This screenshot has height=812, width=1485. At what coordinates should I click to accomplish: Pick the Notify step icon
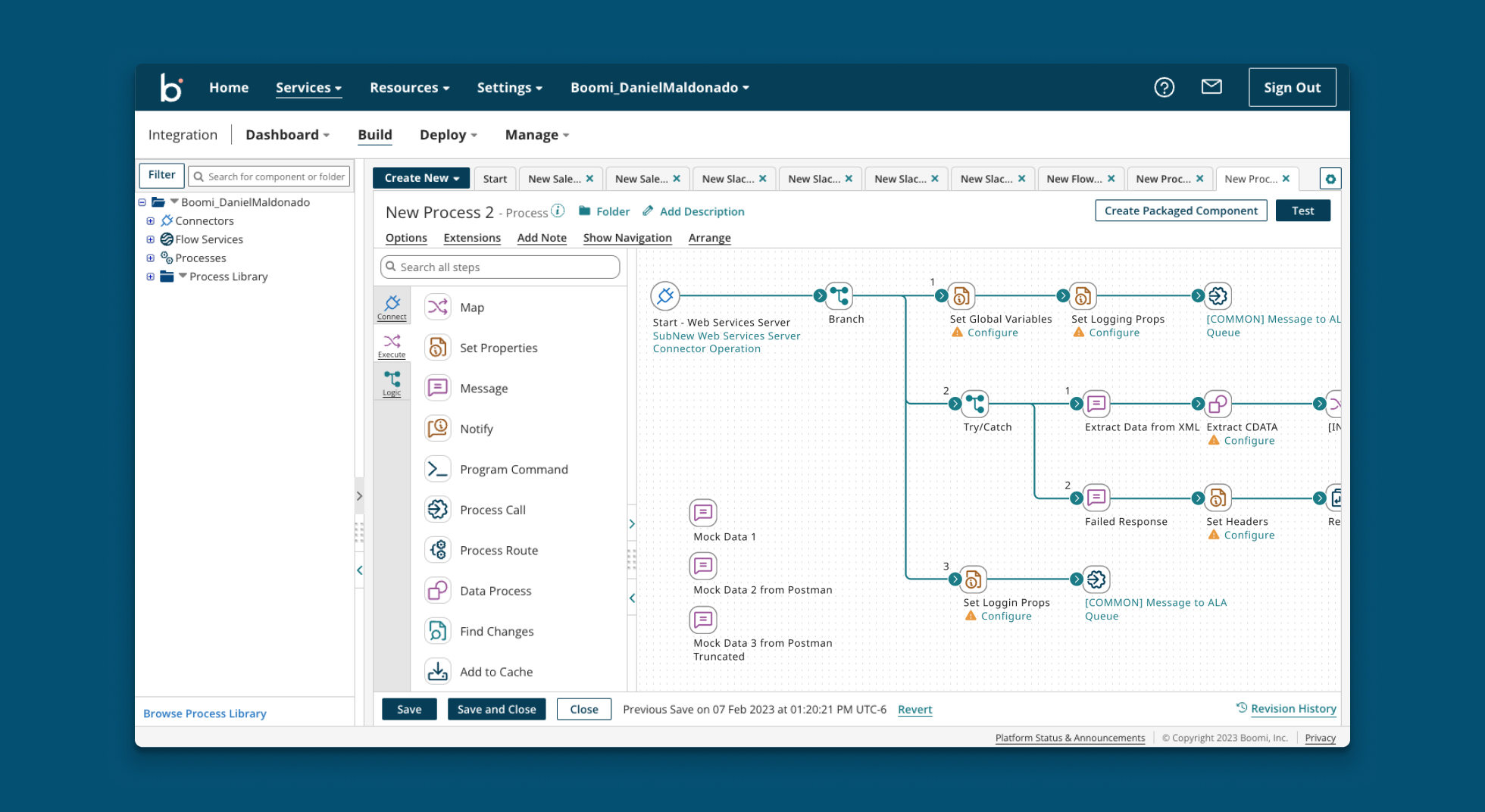click(438, 429)
